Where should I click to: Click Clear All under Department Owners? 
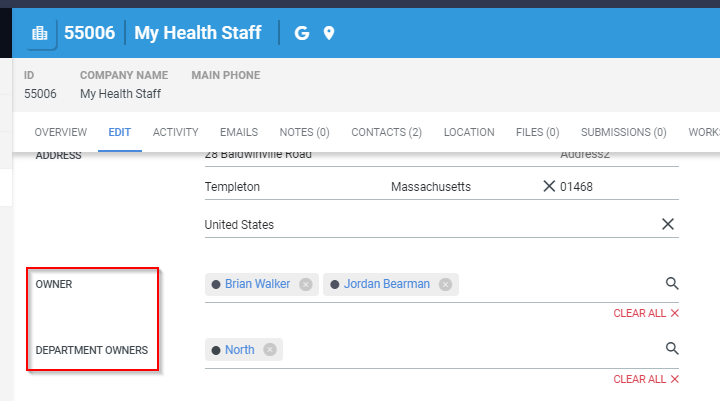point(646,380)
